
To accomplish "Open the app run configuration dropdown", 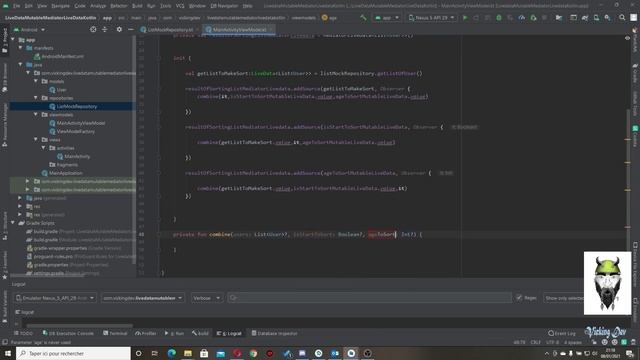I will pyautogui.click(x=386, y=18).
